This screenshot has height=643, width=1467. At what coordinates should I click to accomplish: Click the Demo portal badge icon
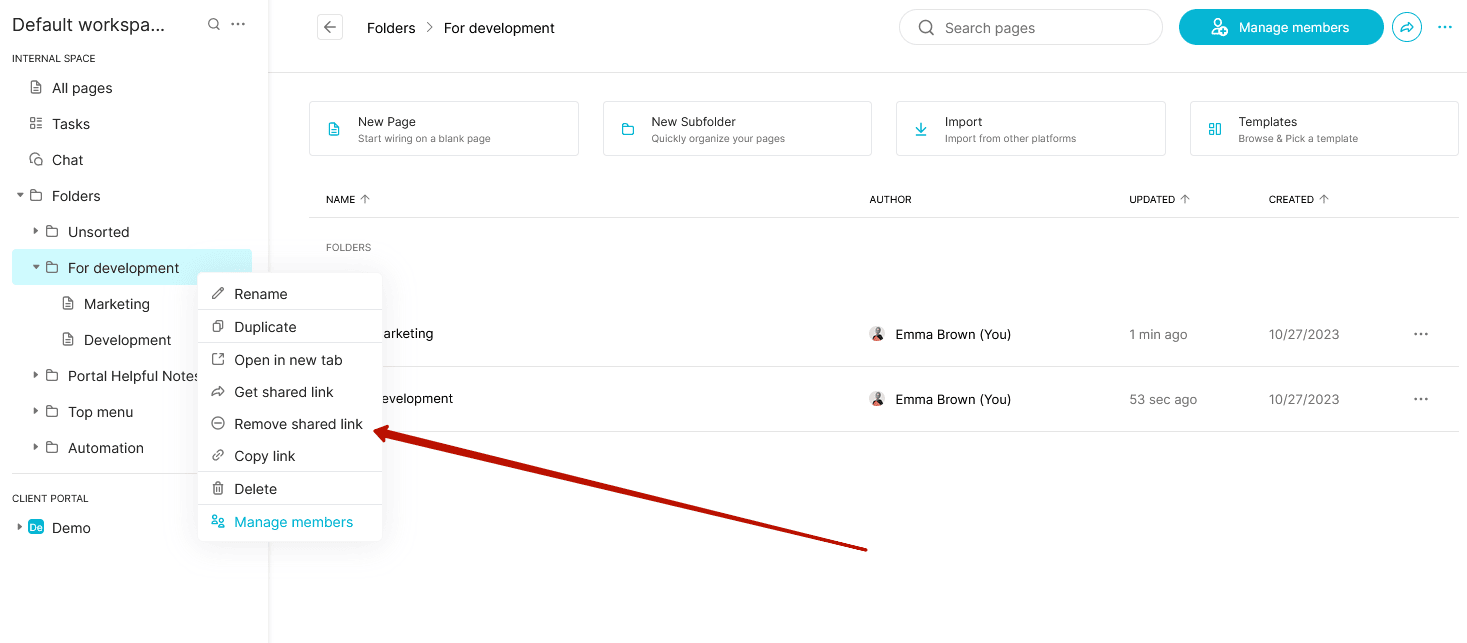pyautogui.click(x=36, y=528)
